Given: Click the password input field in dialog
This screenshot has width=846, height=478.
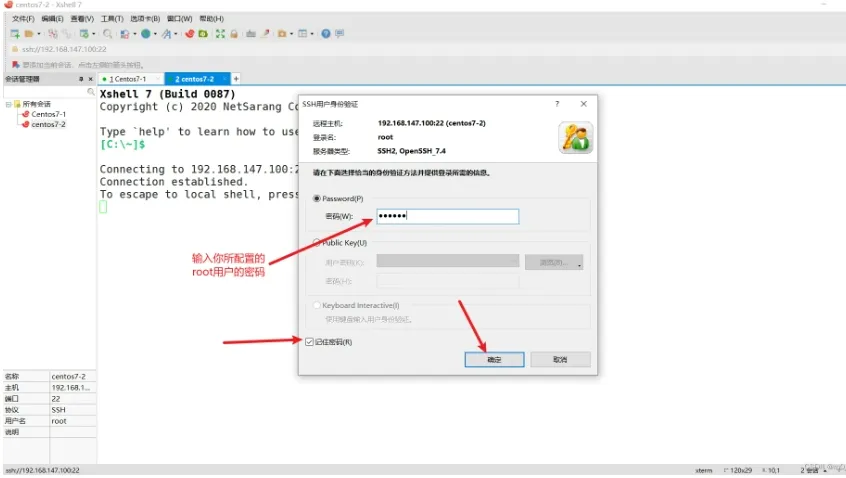Looking at the screenshot, I should 448,216.
